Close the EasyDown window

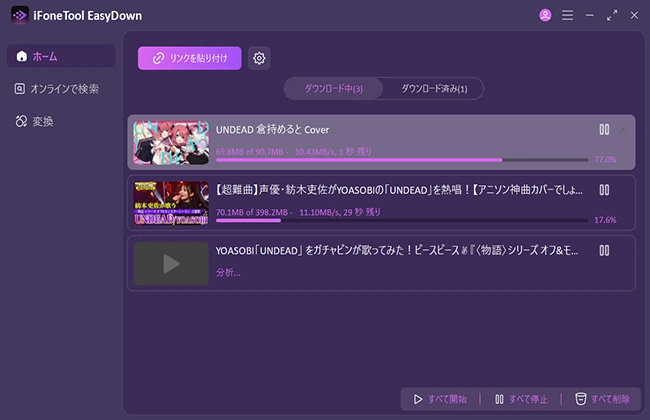[634, 15]
